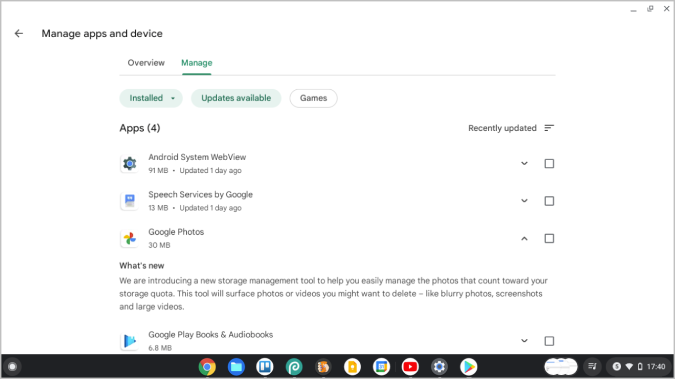Open the teal swirl app on shelf
The image size is (675, 379).
tap(294, 367)
